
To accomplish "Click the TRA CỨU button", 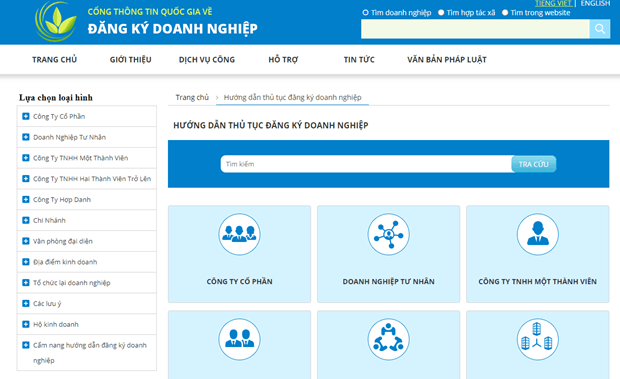I will [534, 164].
